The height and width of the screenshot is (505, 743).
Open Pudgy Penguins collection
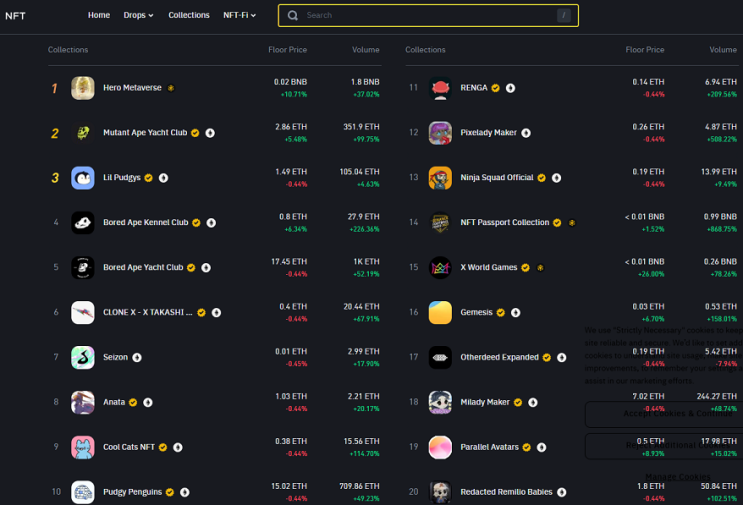(x=132, y=492)
